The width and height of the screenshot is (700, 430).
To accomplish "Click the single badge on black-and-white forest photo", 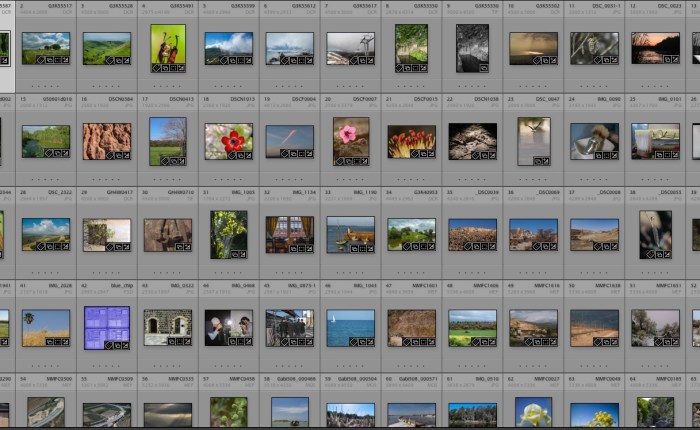I will tap(483, 69).
